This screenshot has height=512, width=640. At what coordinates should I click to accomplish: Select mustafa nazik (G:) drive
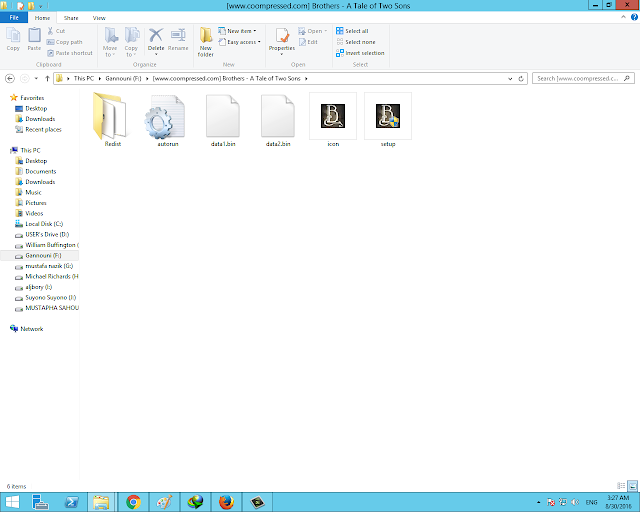tap(44, 266)
